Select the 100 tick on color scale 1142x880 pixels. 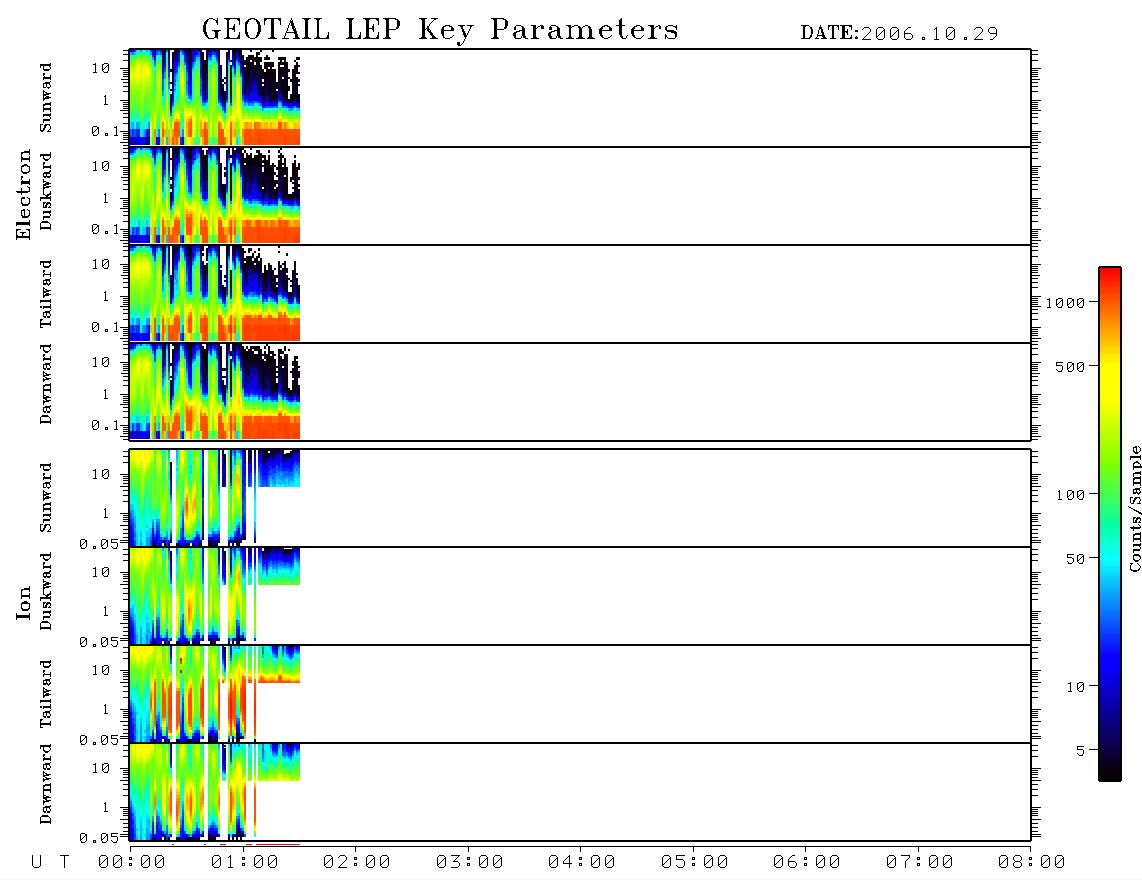1071,495
